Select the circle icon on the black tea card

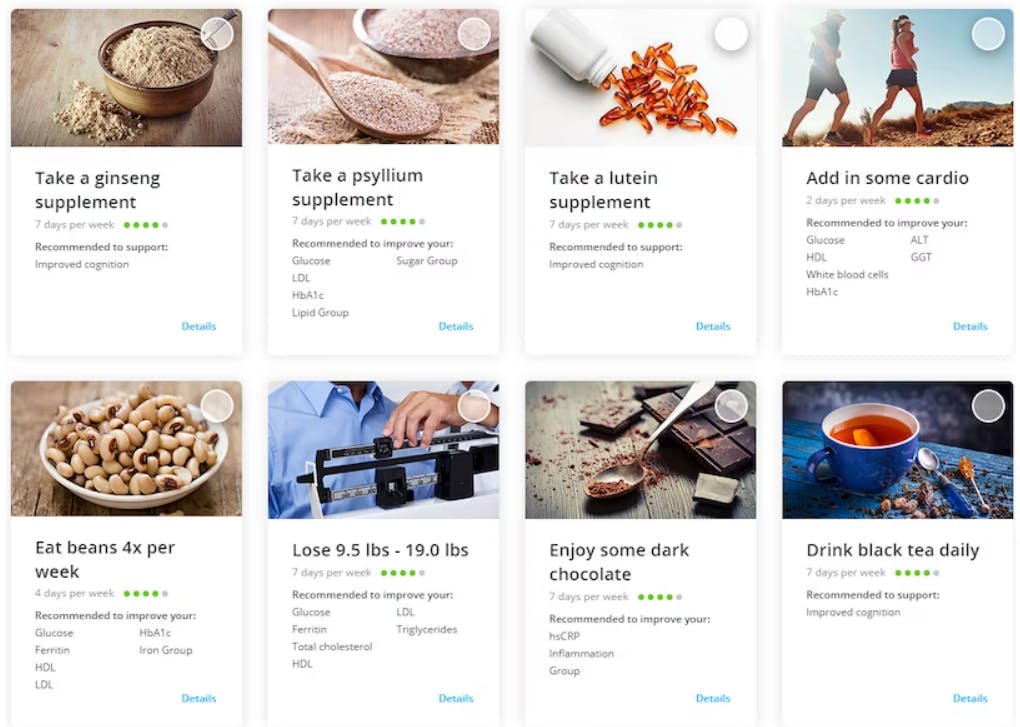[988, 406]
